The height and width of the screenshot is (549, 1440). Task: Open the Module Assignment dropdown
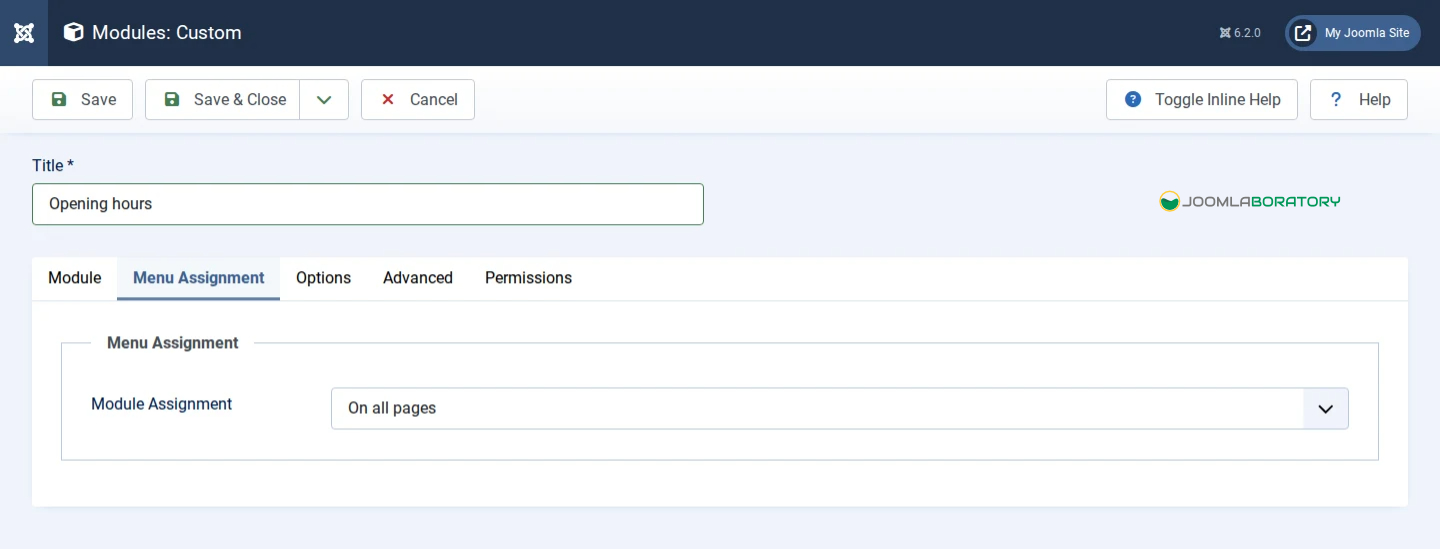coord(840,409)
